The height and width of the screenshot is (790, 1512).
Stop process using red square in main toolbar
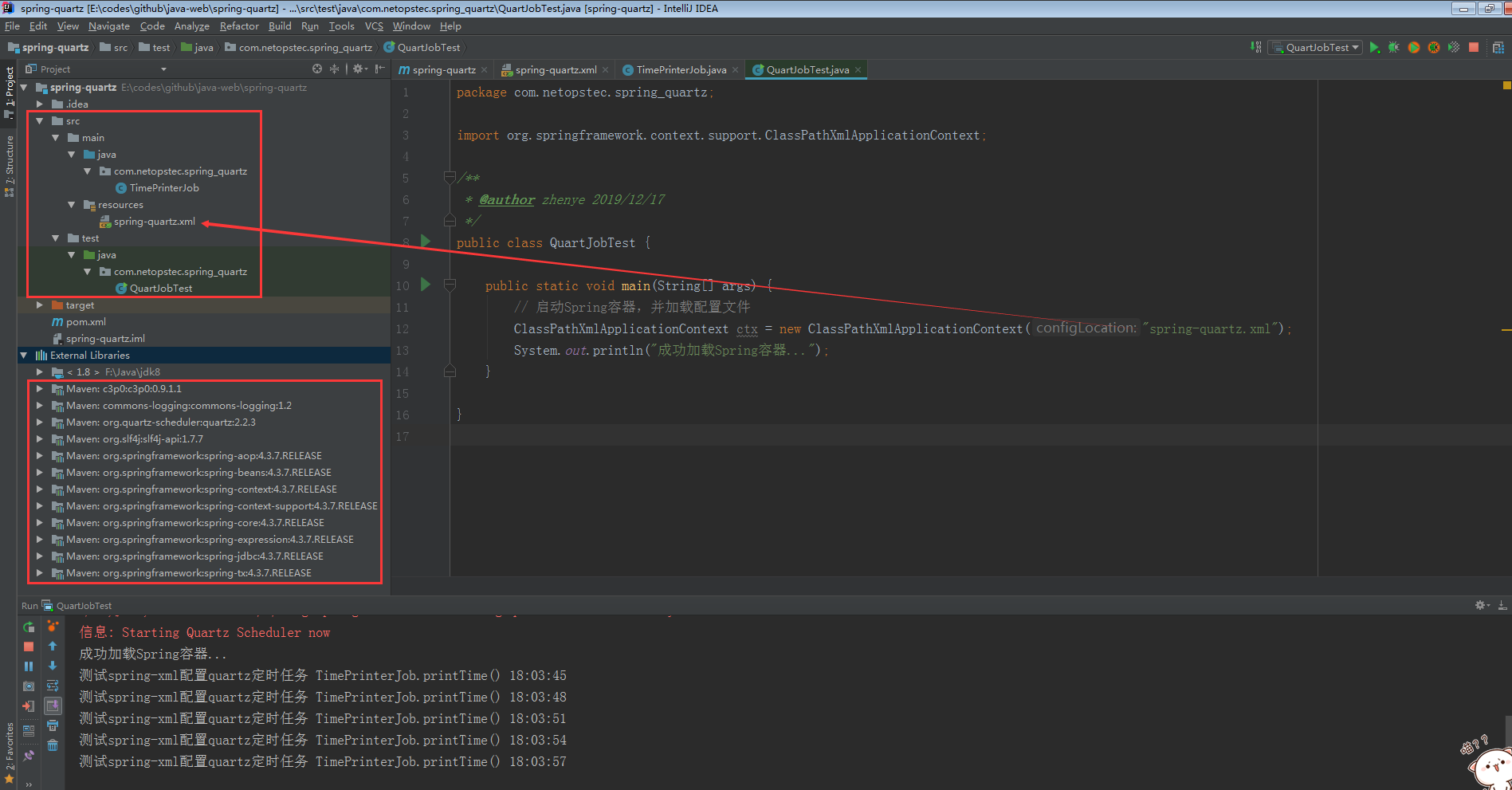pos(1474,48)
